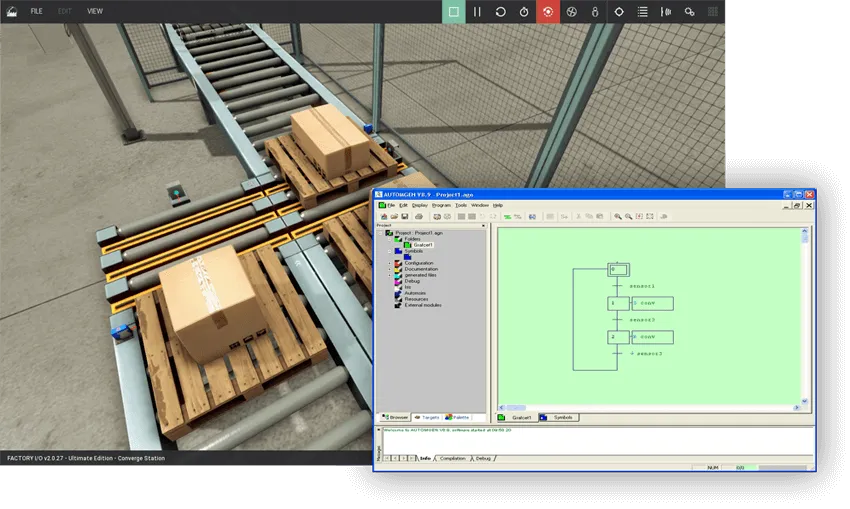Open the Debug message tab
This screenshot has height=509, width=850.
483,459
